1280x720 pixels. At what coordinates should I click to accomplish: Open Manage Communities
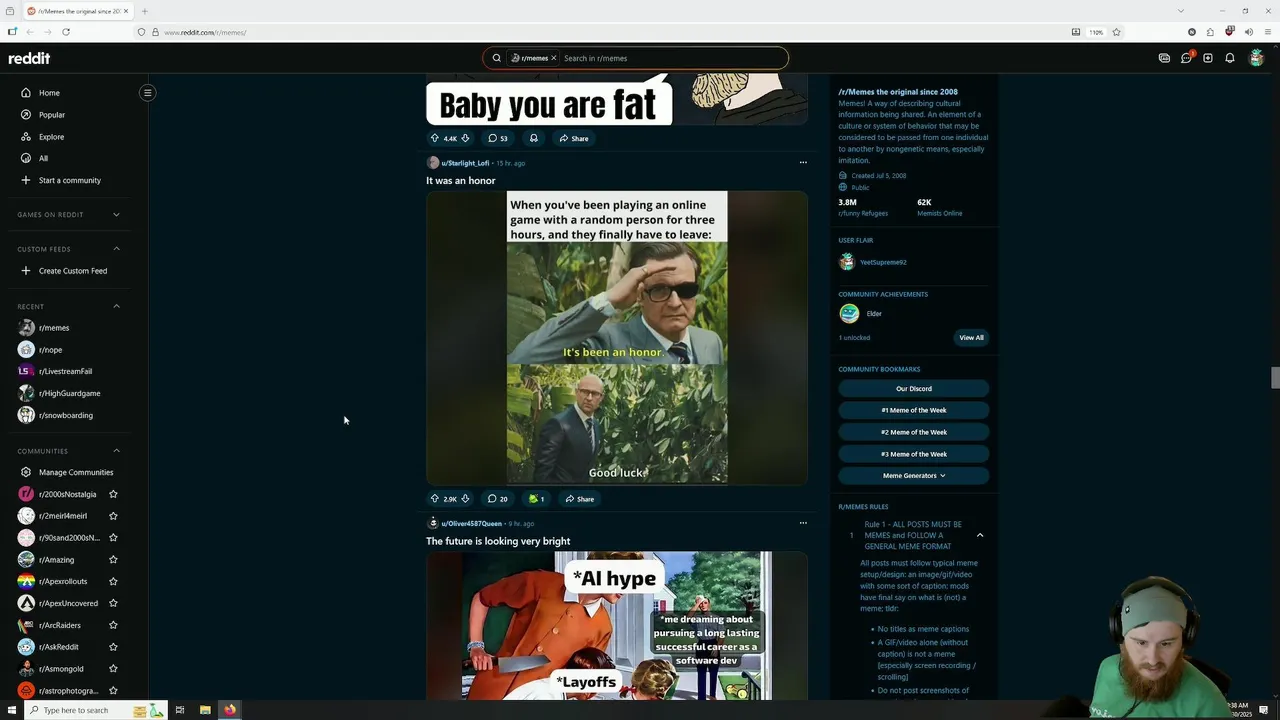point(76,472)
